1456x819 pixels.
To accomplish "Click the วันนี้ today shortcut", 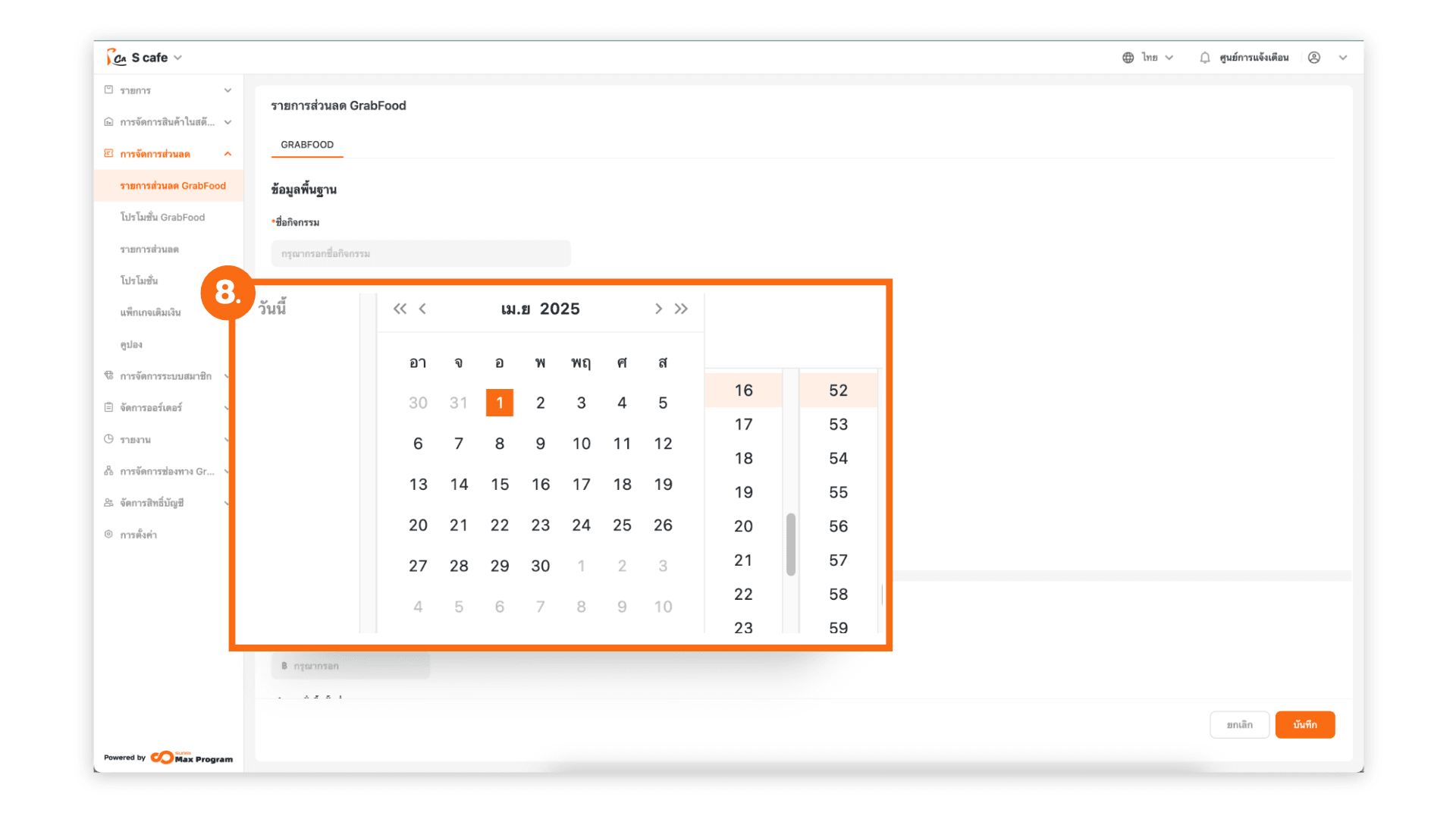I will click(272, 309).
